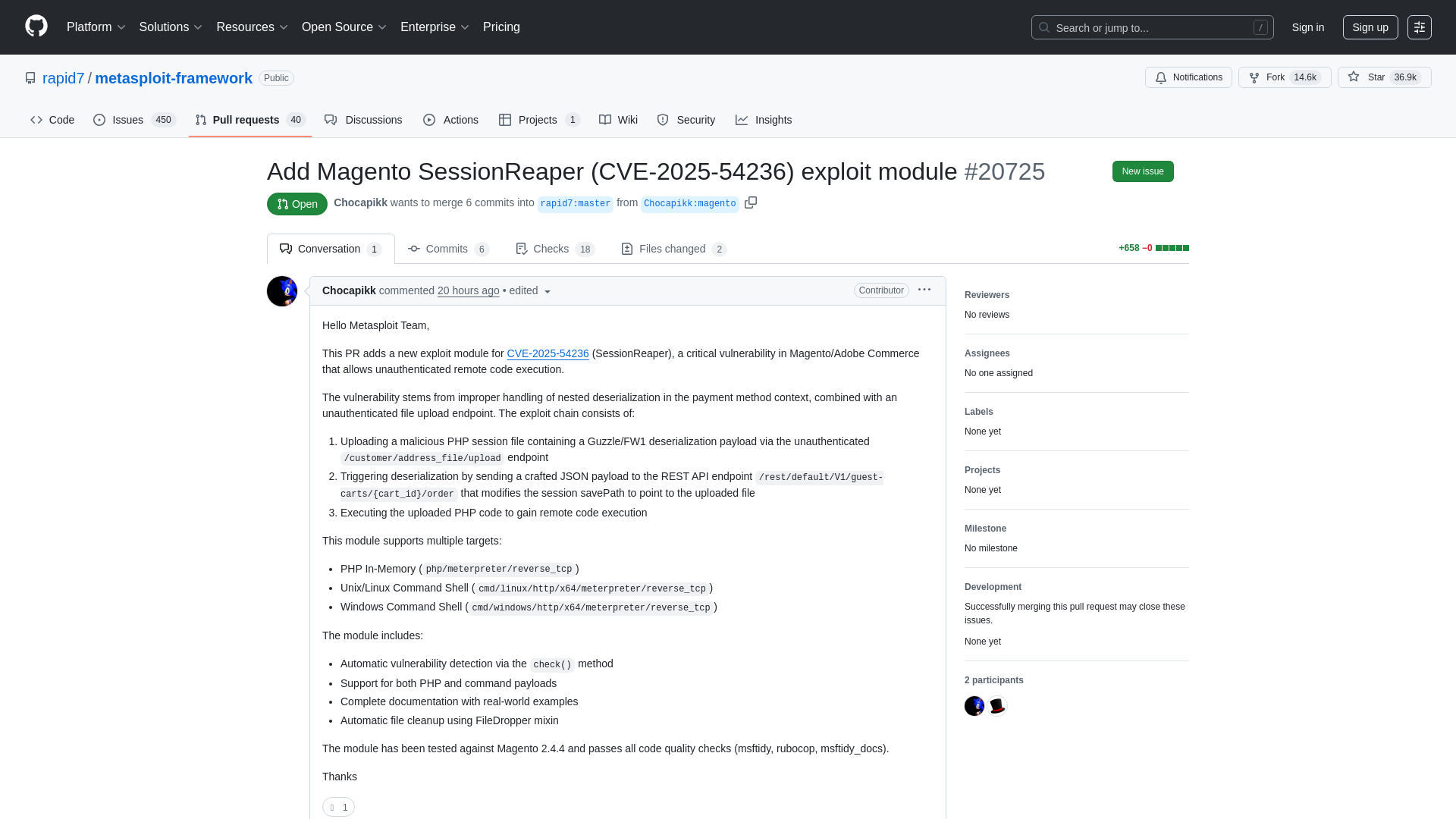The image size is (1456, 819).
Task: Expand the Open Source navigation dropdown
Action: pyautogui.click(x=344, y=27)
